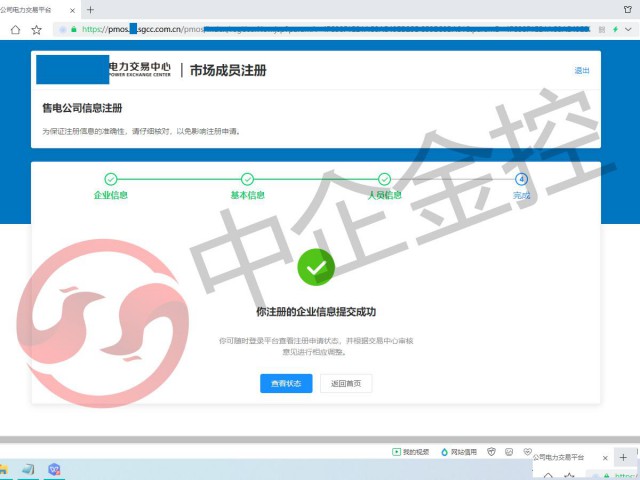The image size is (640, 480).
Task: Click the shield icon in status bar
Action: [x=491, y=452]
